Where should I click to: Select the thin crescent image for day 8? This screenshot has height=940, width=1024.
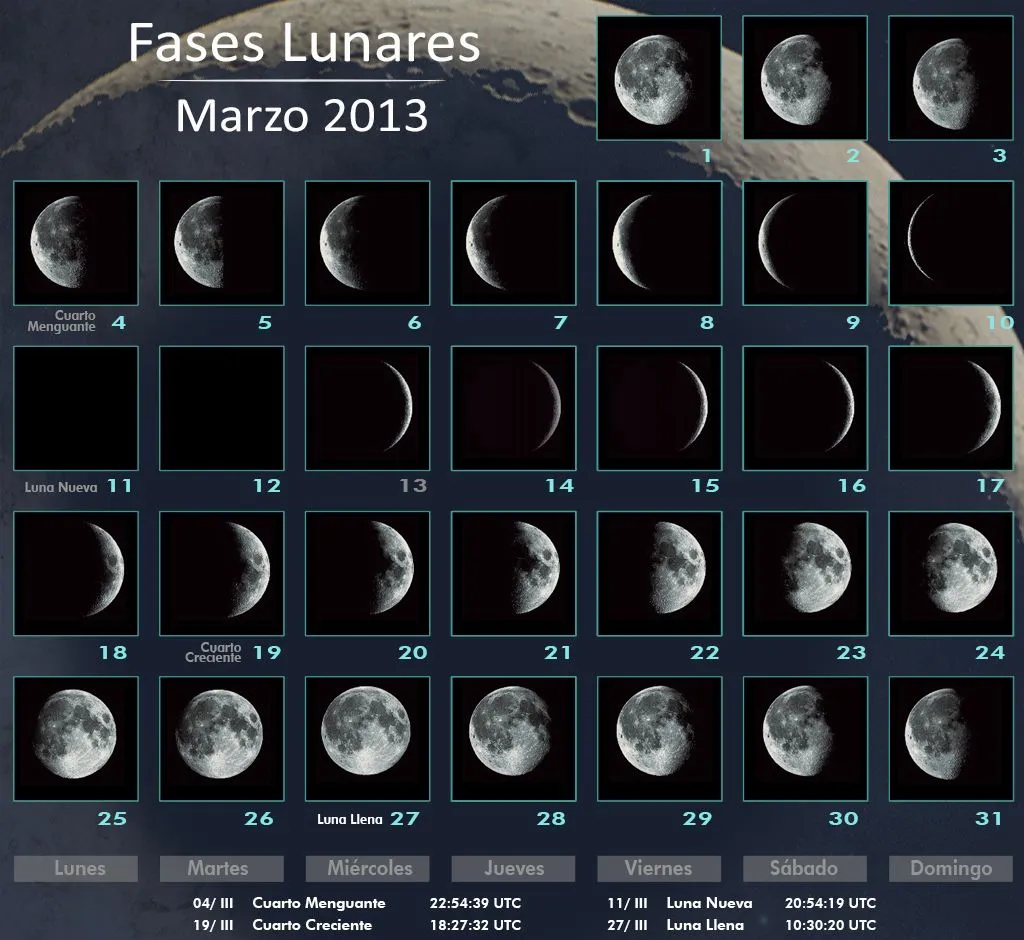660,243
